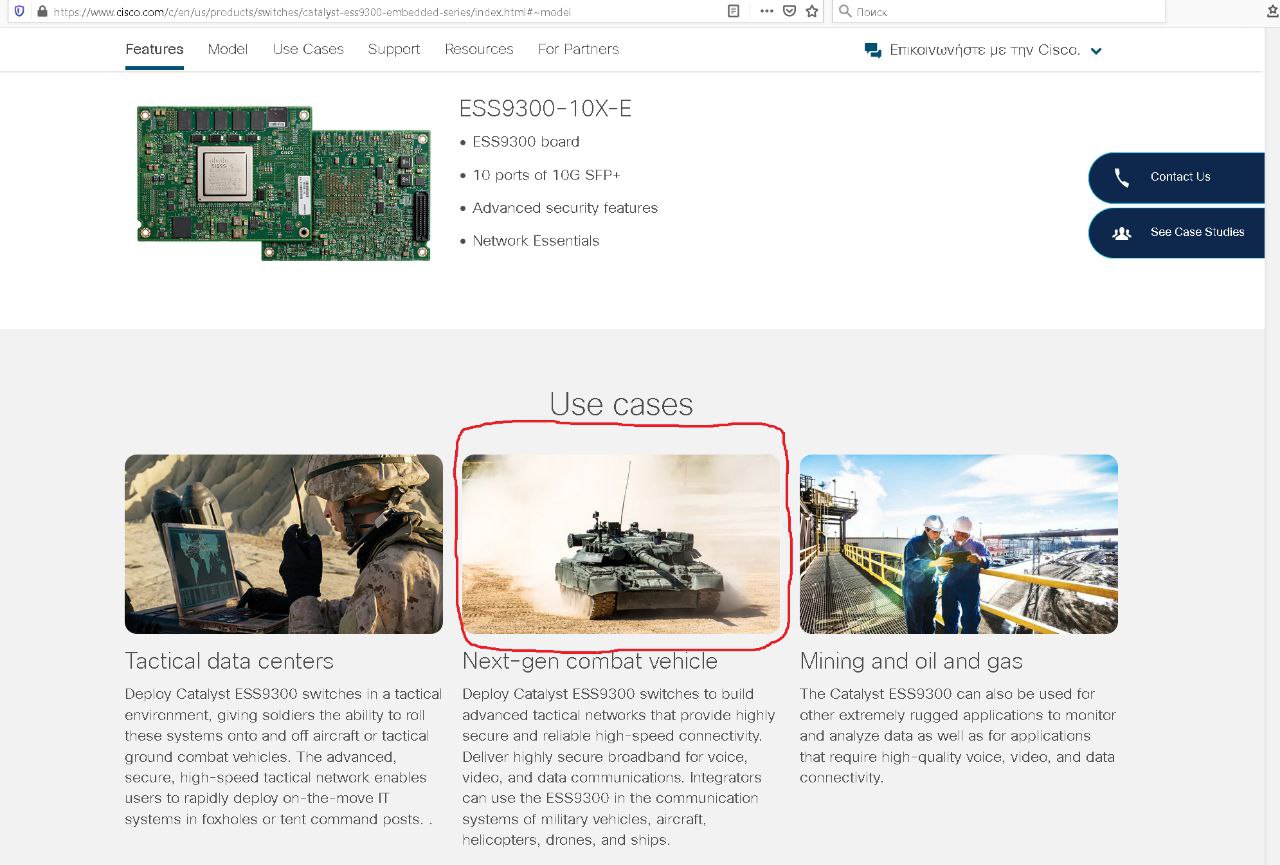This screenshot has height=865, width=1280.
Task: Click the Next-gen combat vehicle heading
Action: pyautogui.click(x=590, y=661)
